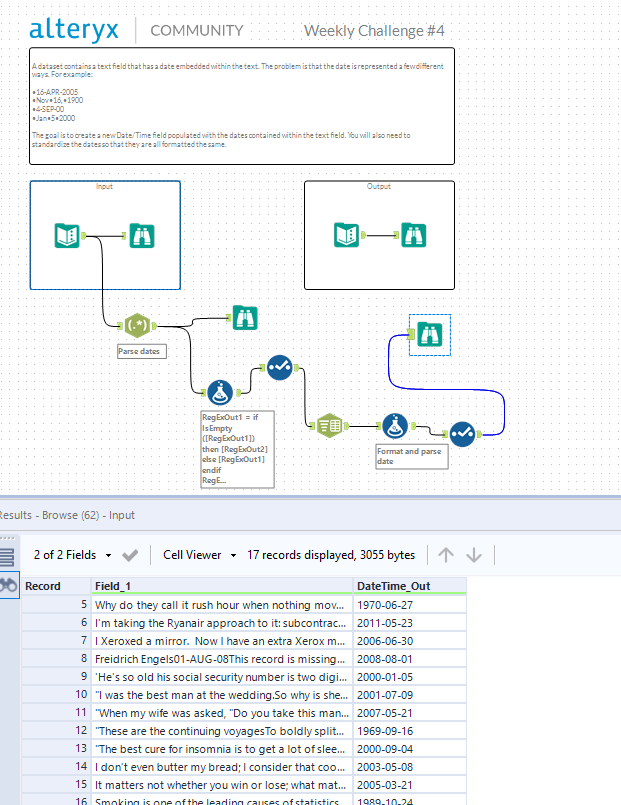Viewport: 621px width, 805px height.
Task: Click the down arrow to next record
Action: pos(474,555)
